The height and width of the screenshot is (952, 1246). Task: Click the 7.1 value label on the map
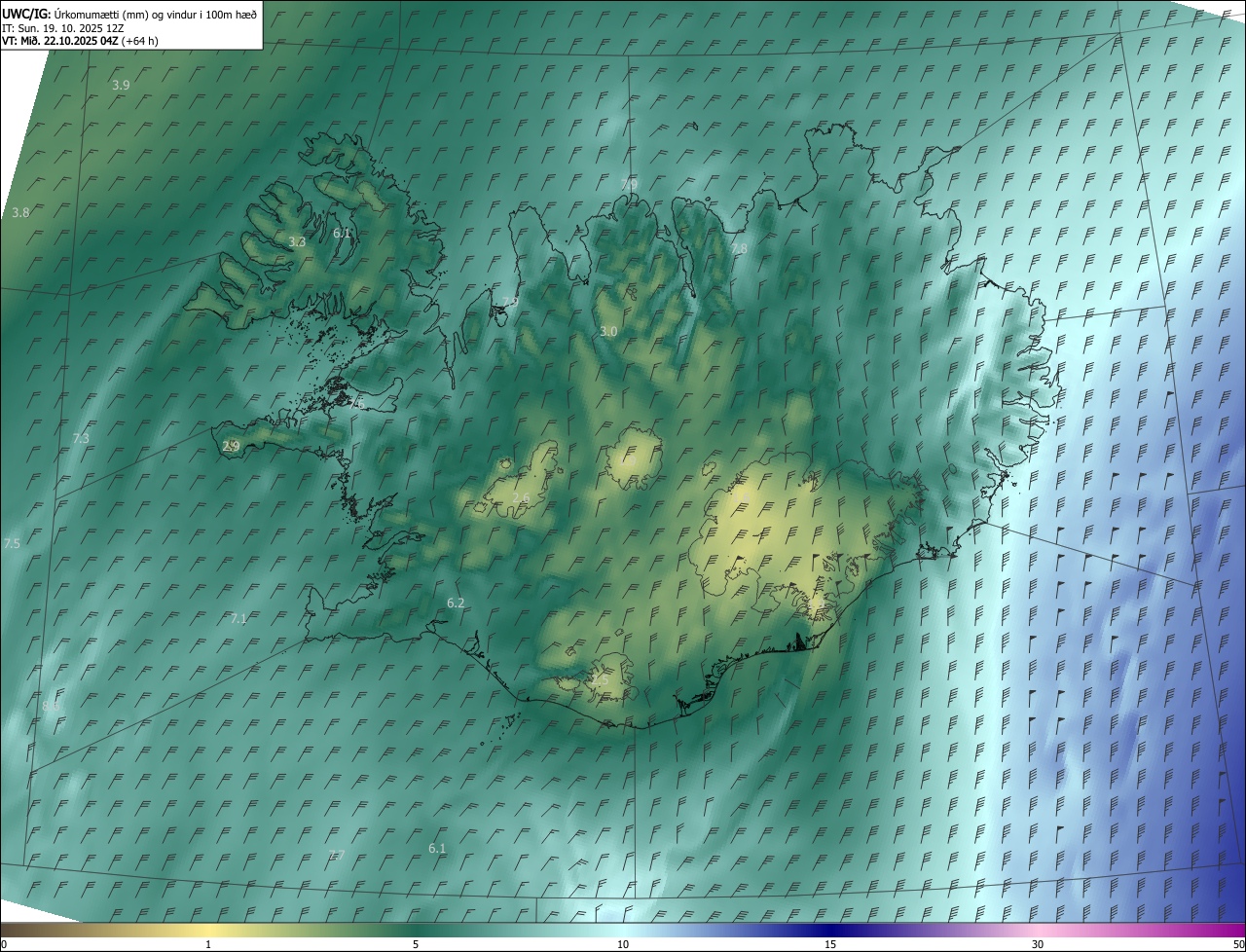tap(238, 619)
